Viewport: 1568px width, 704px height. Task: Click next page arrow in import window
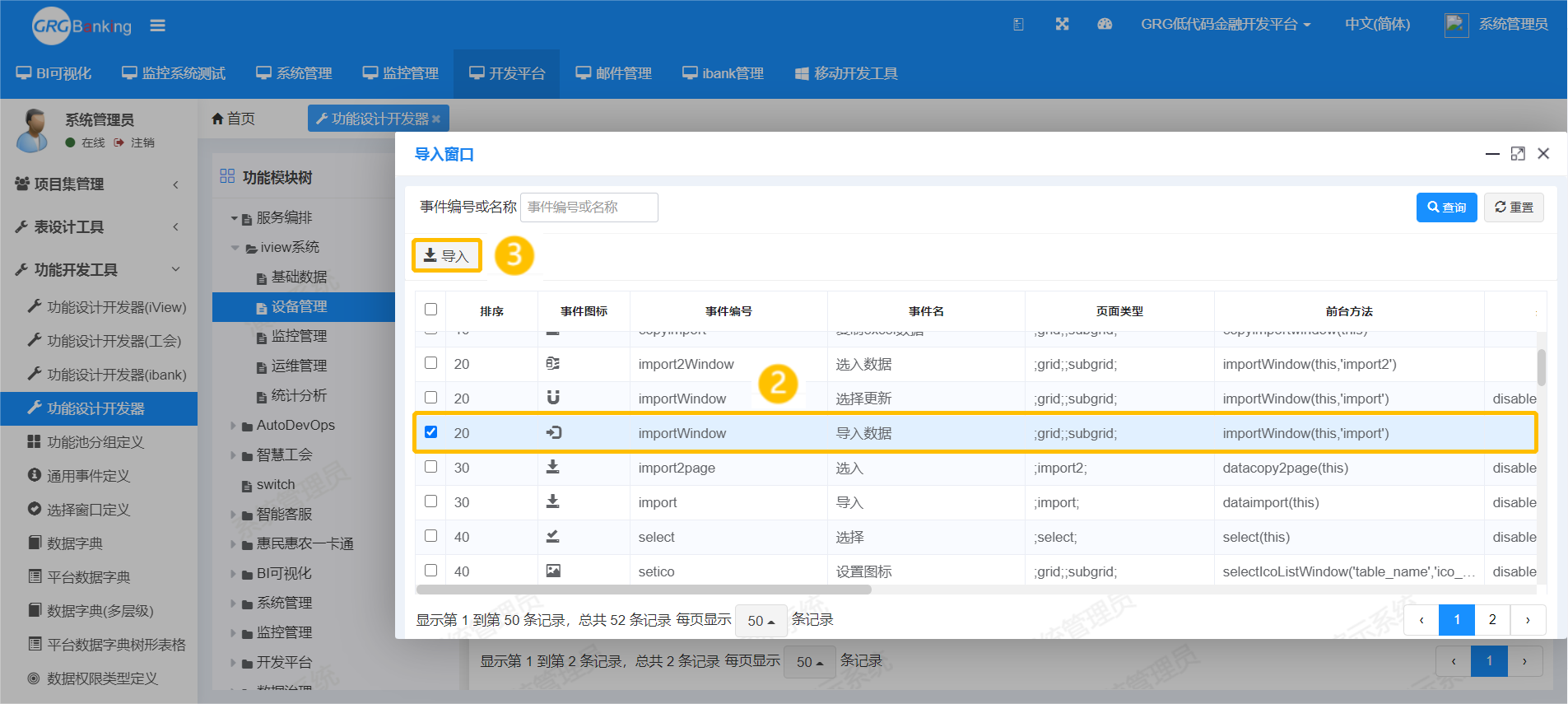pos(1528,620)
